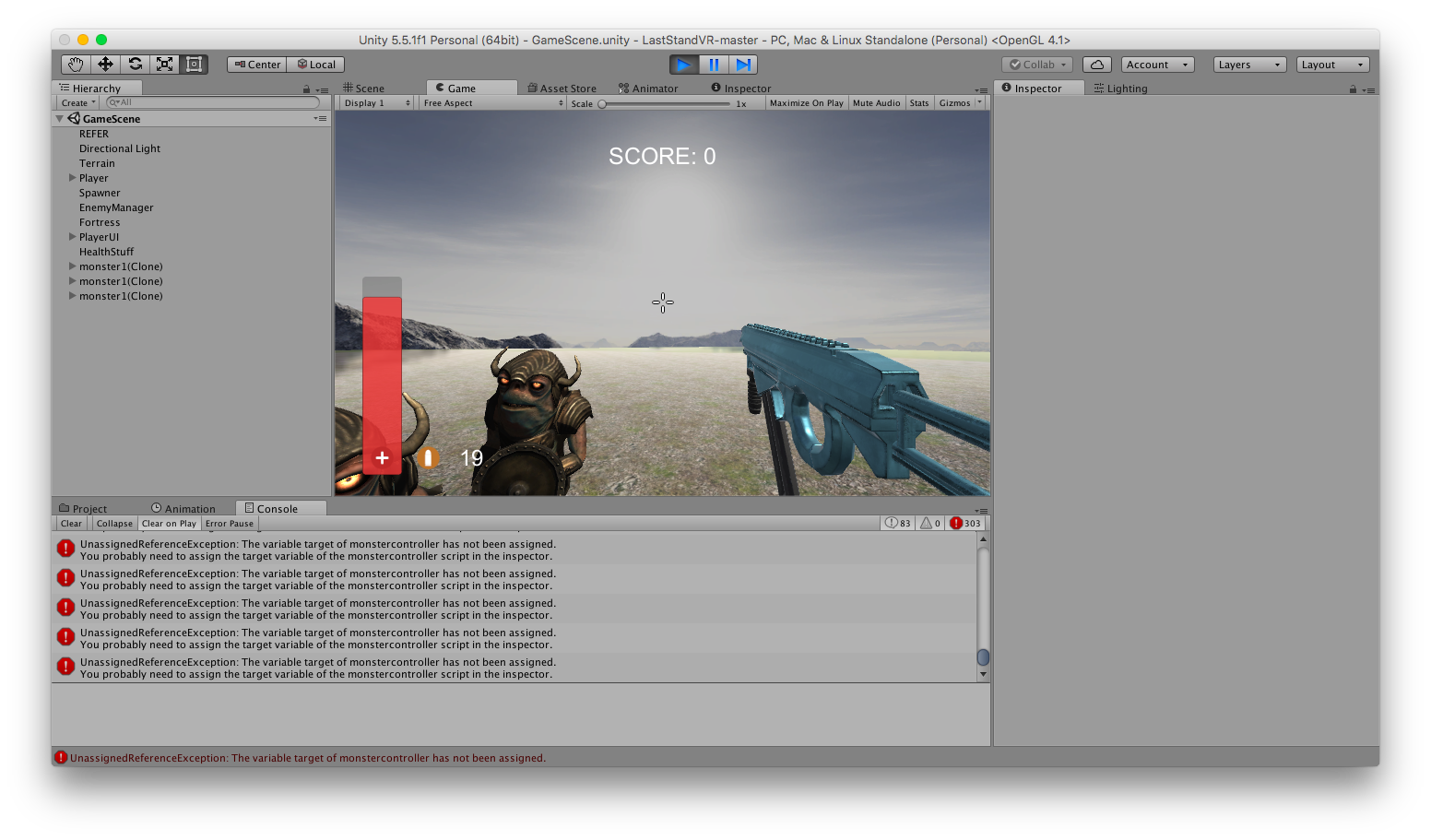
Task: Select the Hand tool
Action: pyautogui.click(x=76, y=65)
